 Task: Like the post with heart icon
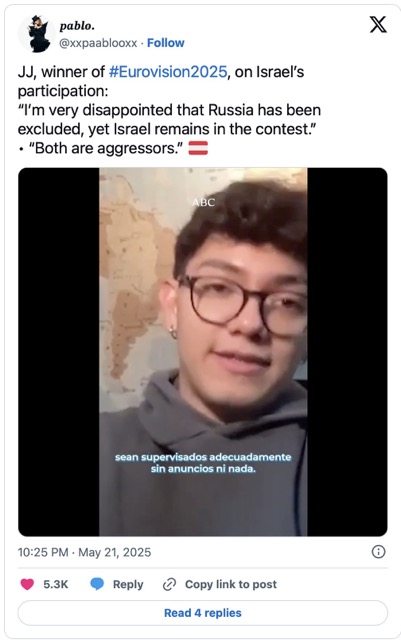[27, 584]
